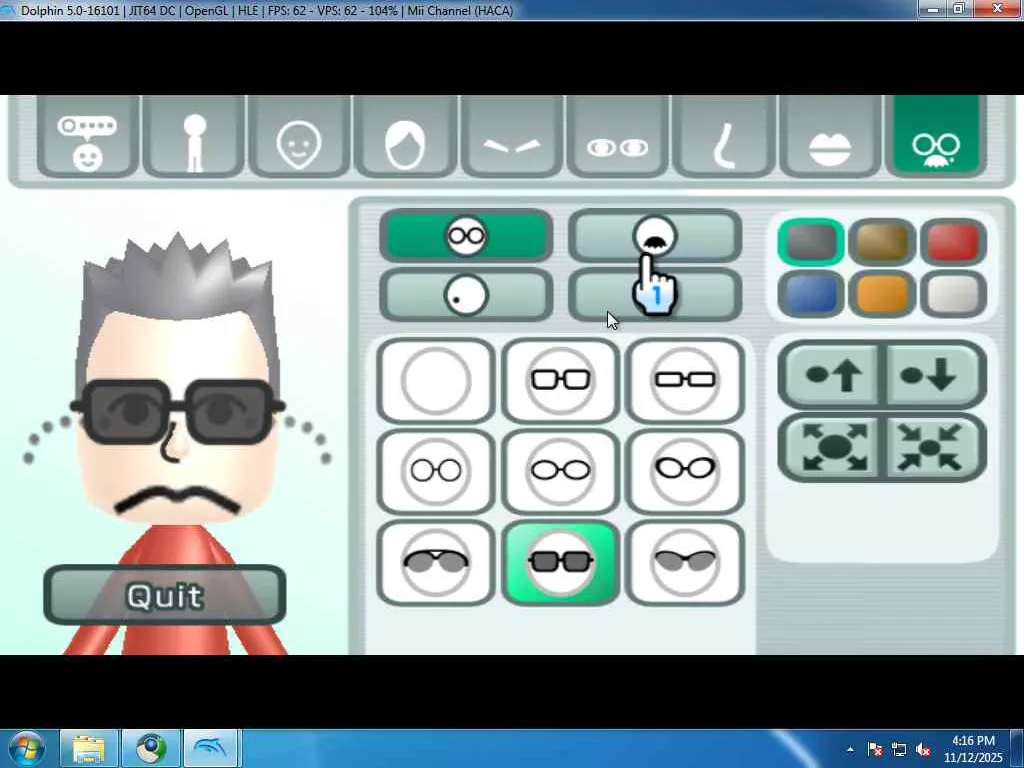The width and height of the screenshot is (1024, 768).
Task: Minimize the Dolphin window
Action: [933, 8]
